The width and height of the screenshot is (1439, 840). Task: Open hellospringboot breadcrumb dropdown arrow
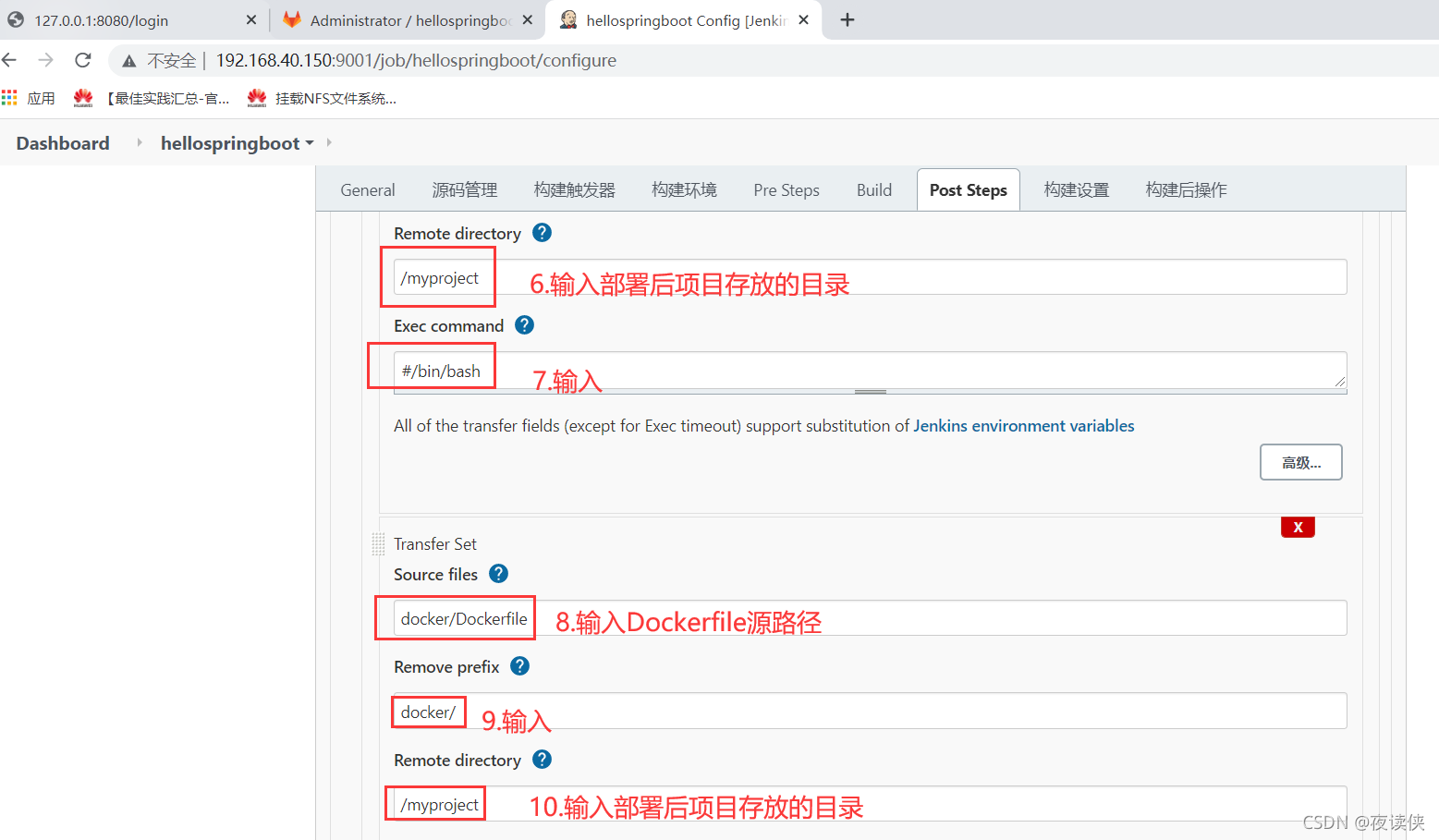[310, 143]
